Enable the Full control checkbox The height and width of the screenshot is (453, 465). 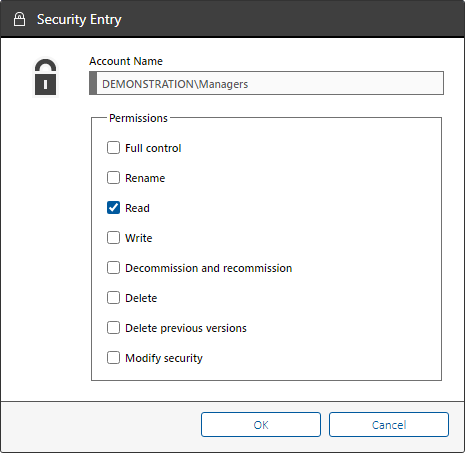(x=113, y=148)
